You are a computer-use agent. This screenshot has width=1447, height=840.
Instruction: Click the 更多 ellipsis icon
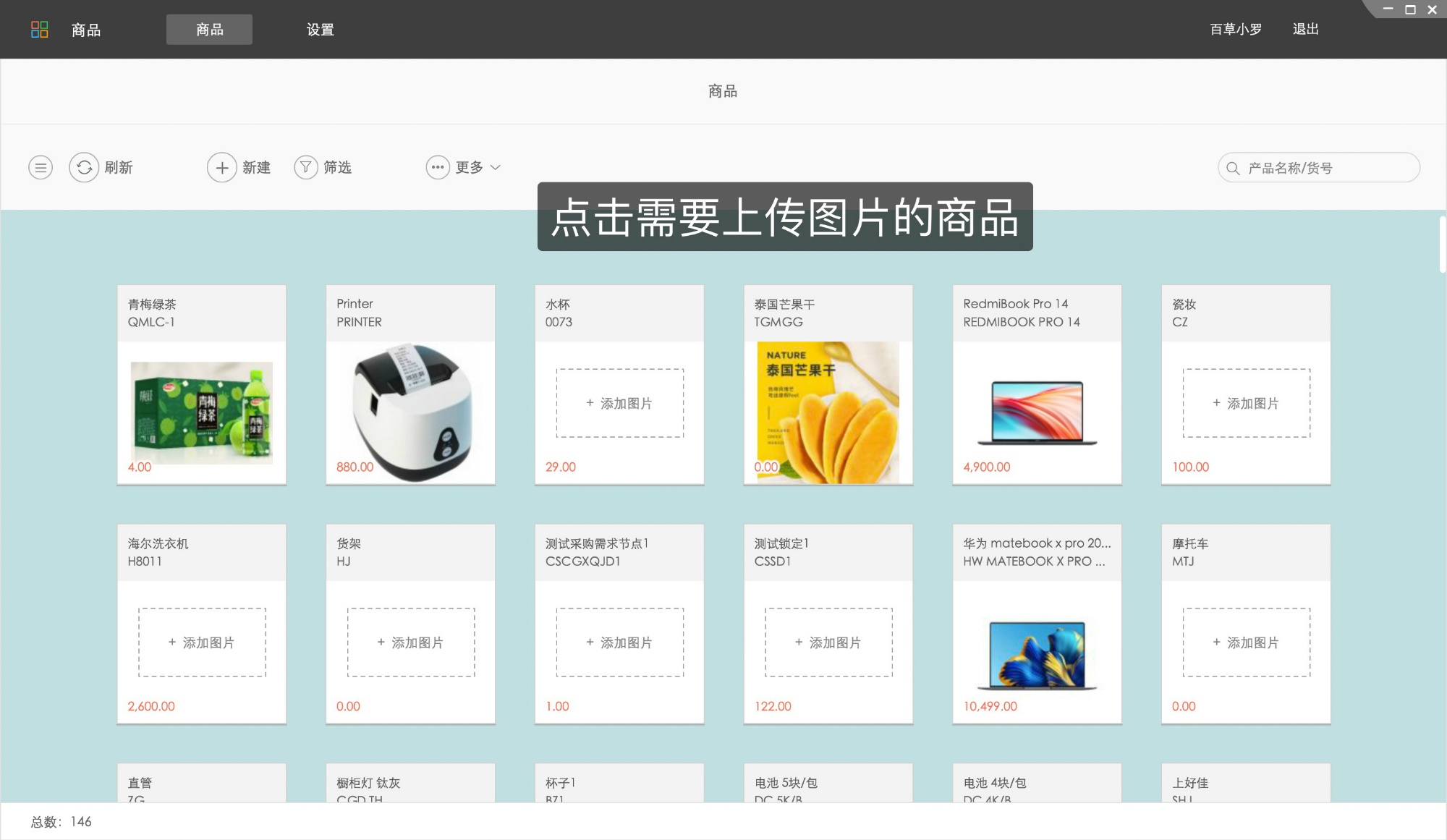[x=437, y=167]
